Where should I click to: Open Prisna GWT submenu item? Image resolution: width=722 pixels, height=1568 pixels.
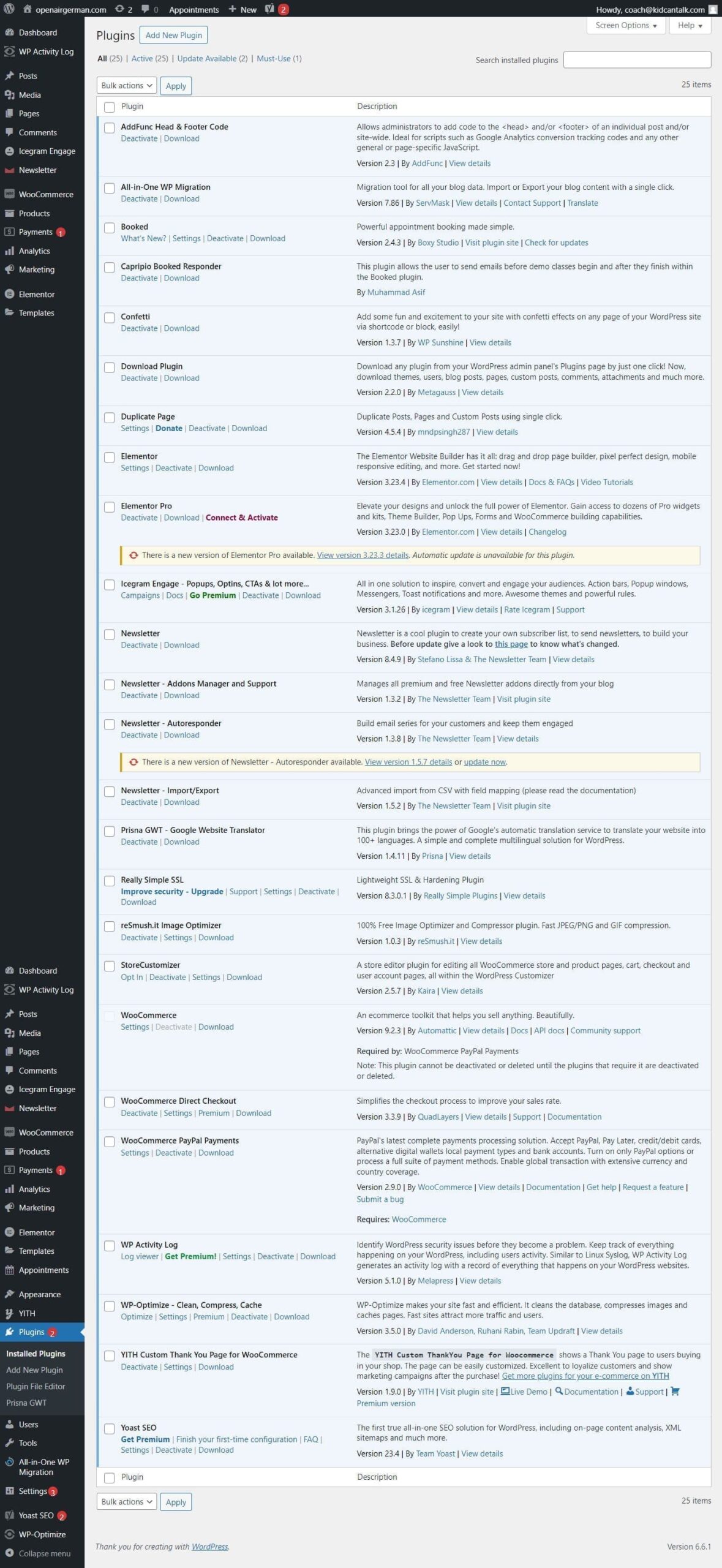click(x=26, y=1402)
